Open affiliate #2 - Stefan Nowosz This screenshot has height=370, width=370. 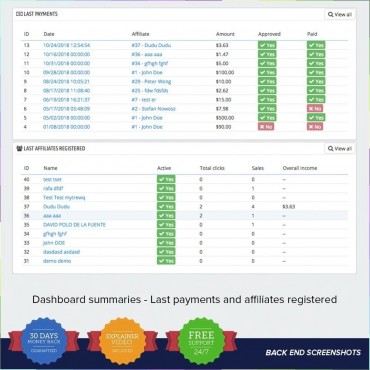tap(153, 109)
